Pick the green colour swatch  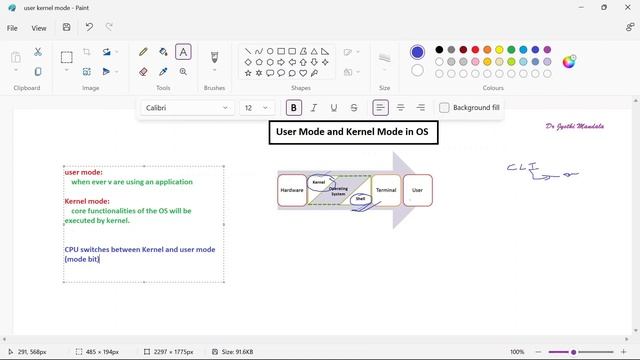click(x=511, y=50)
